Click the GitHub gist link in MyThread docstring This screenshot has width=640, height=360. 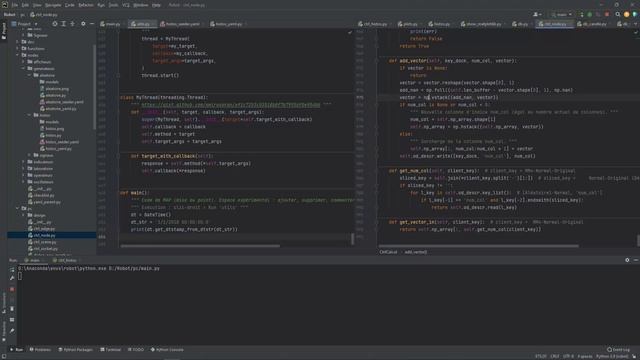click(231, 105)
